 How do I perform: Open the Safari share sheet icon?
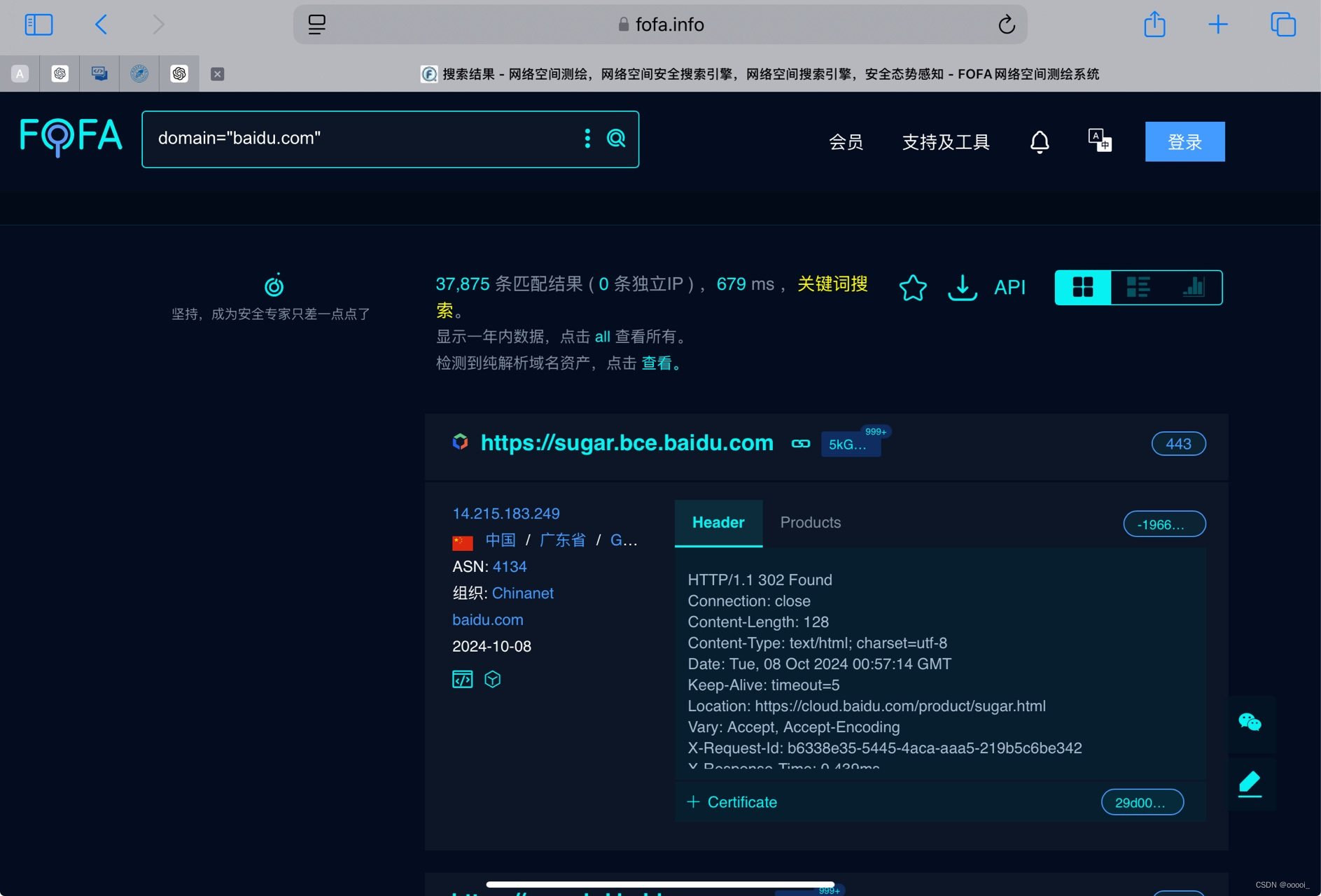tap(1154, 24)
